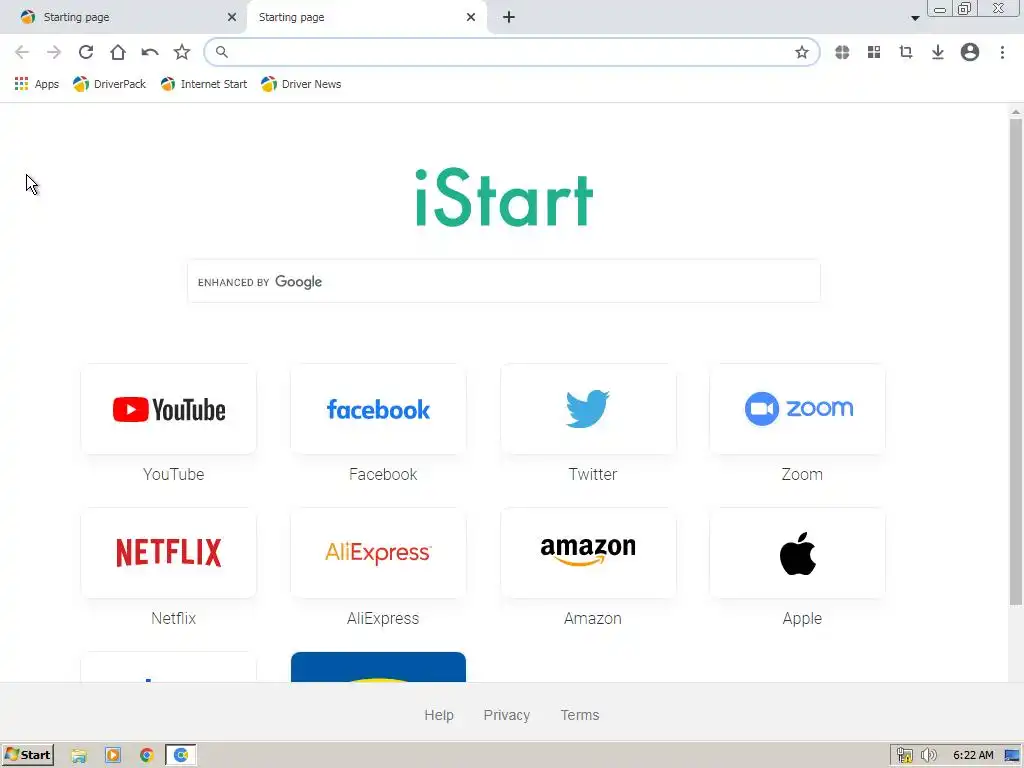Click the crop screenshot toolbar icon

(x=906, y=52)
